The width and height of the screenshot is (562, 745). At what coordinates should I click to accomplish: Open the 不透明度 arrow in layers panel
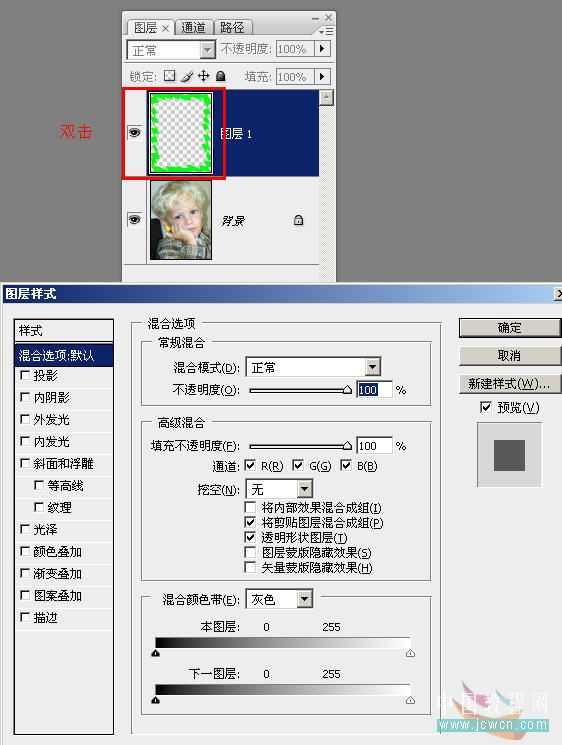322,48
